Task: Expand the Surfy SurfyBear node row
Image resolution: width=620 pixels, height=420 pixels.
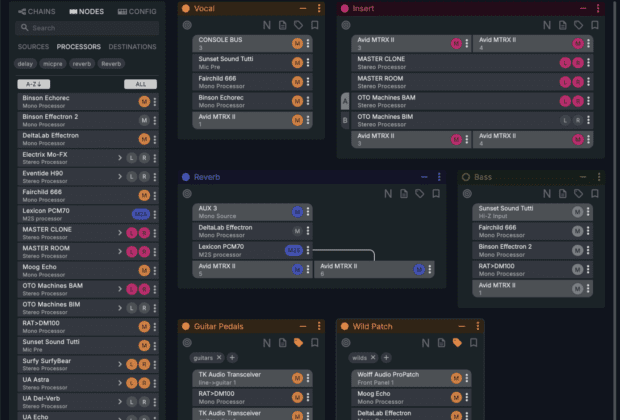Action: pyautogui.click(x=120, y=364)
